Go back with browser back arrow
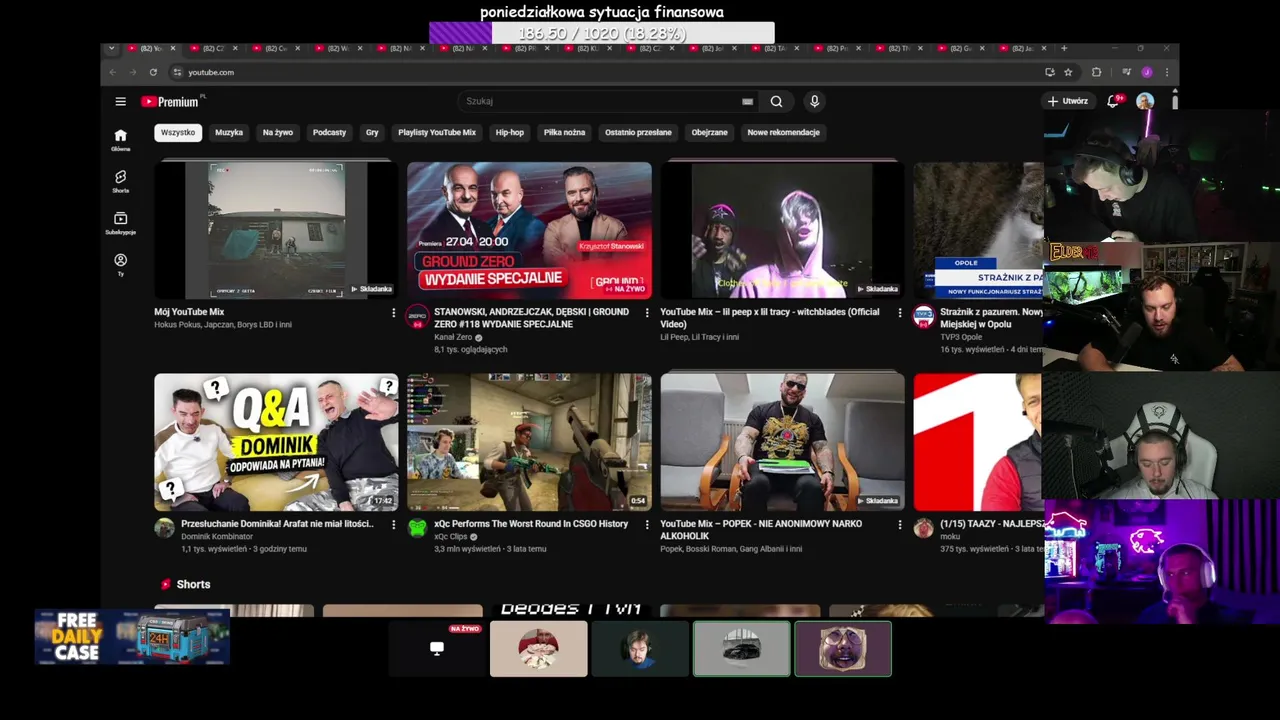The image size is (1280, 720). [x=112, y=72]
